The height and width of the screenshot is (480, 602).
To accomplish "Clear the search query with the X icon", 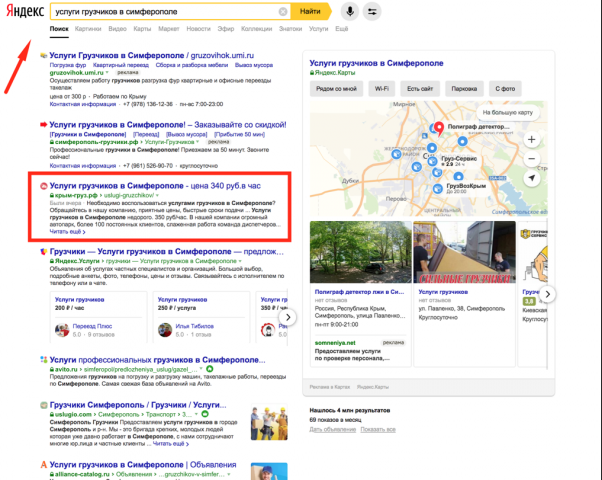I will 283,12.
